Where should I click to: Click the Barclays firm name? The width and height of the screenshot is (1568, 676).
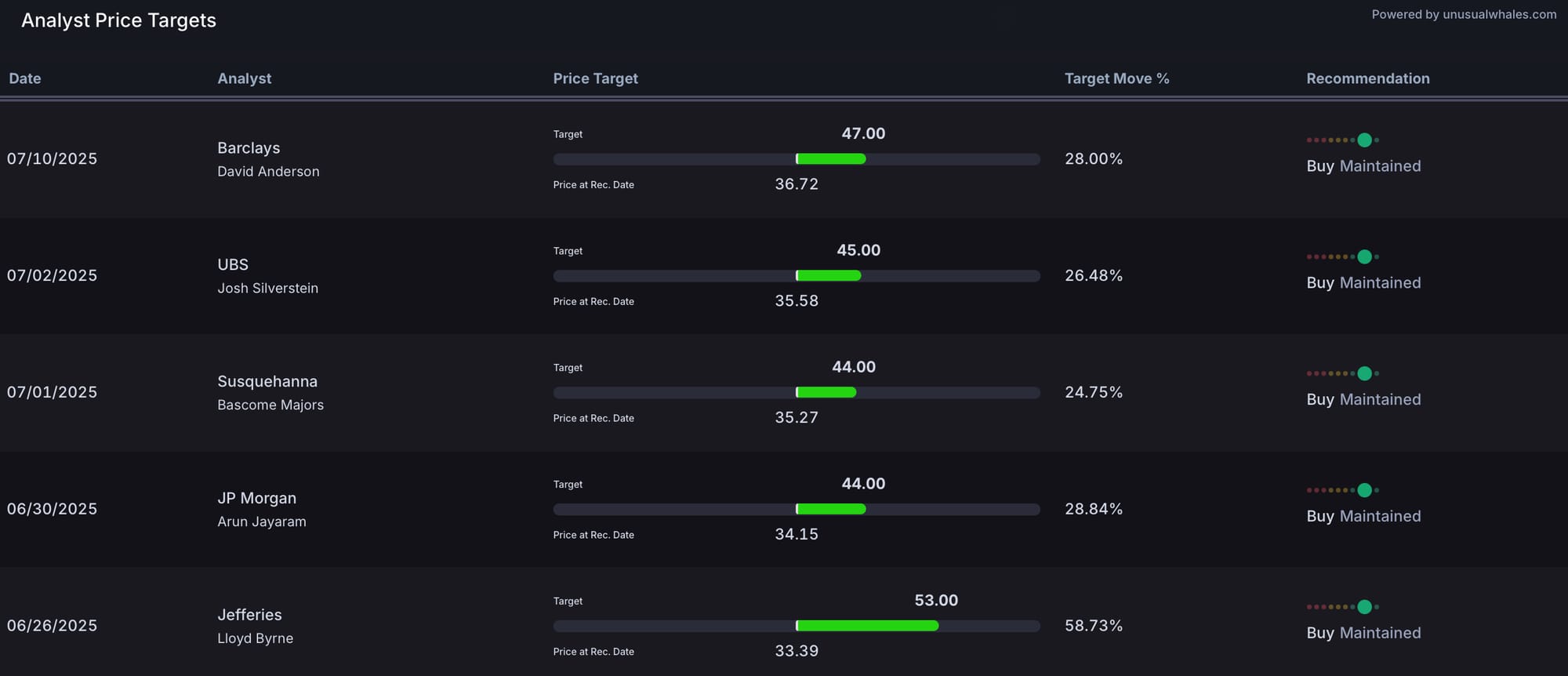249,148
